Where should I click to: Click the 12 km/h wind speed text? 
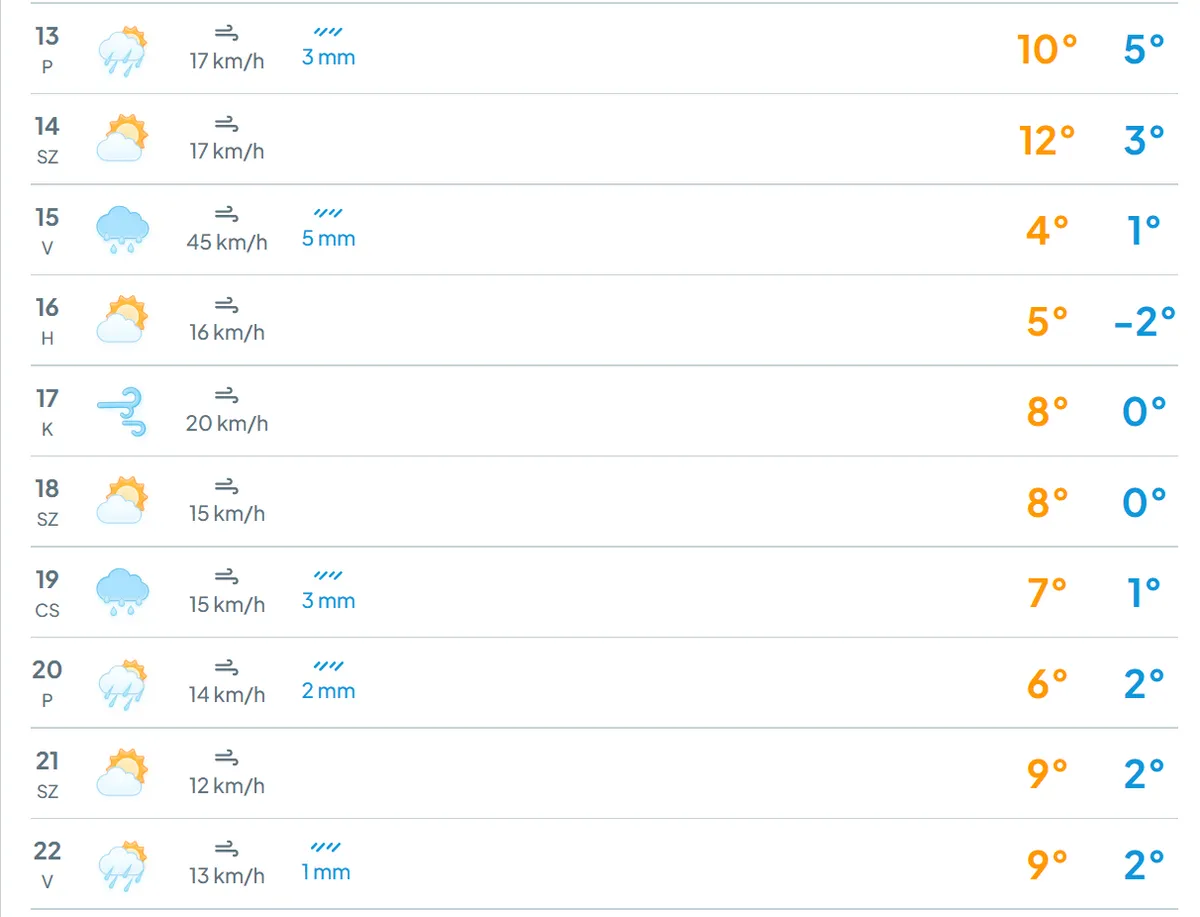pyautogui.click(x=227, y=786)
